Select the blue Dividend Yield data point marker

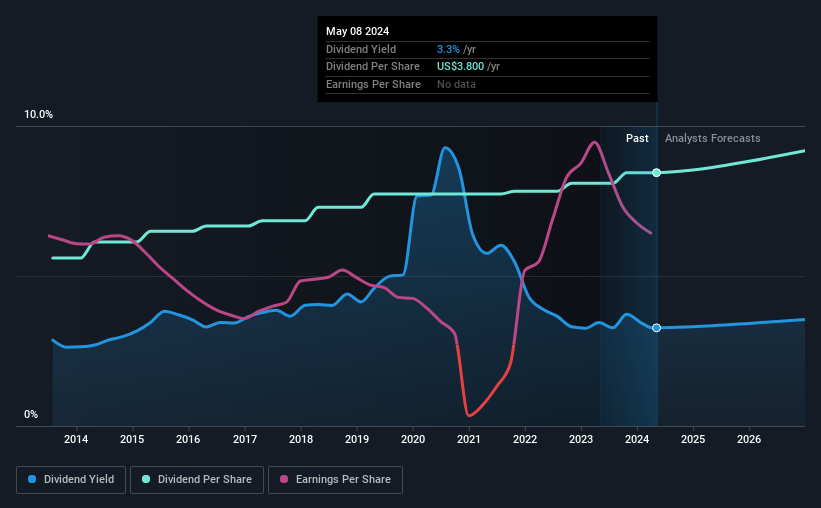point(656,328)
